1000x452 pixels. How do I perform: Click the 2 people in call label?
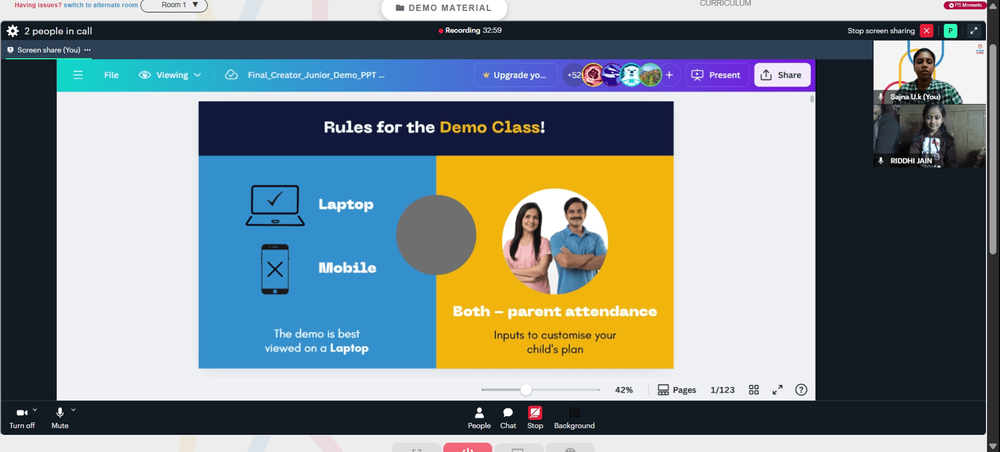tap(58, 31)
